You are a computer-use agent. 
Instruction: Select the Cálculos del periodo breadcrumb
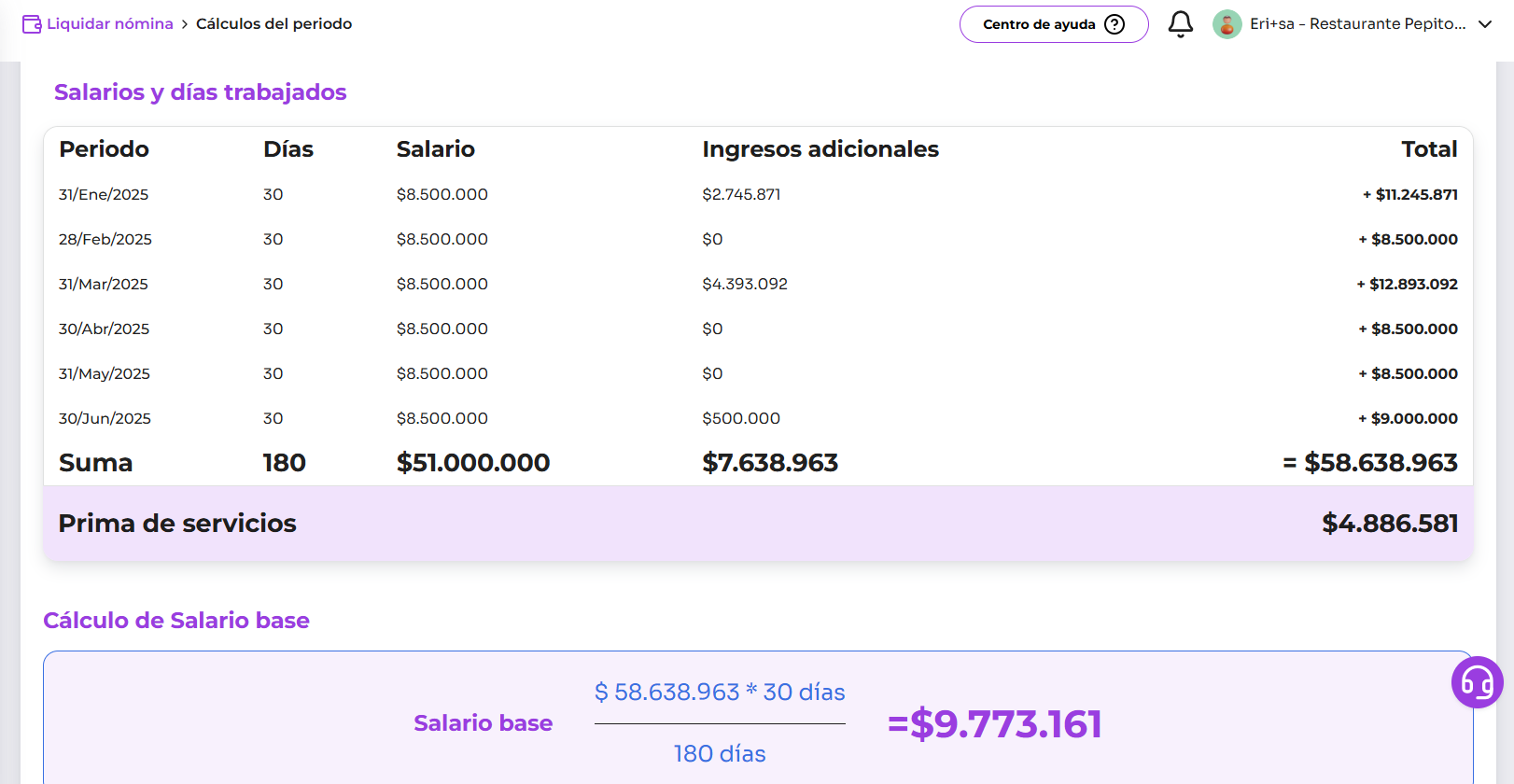pyautogui.click(x=273, y=24)
